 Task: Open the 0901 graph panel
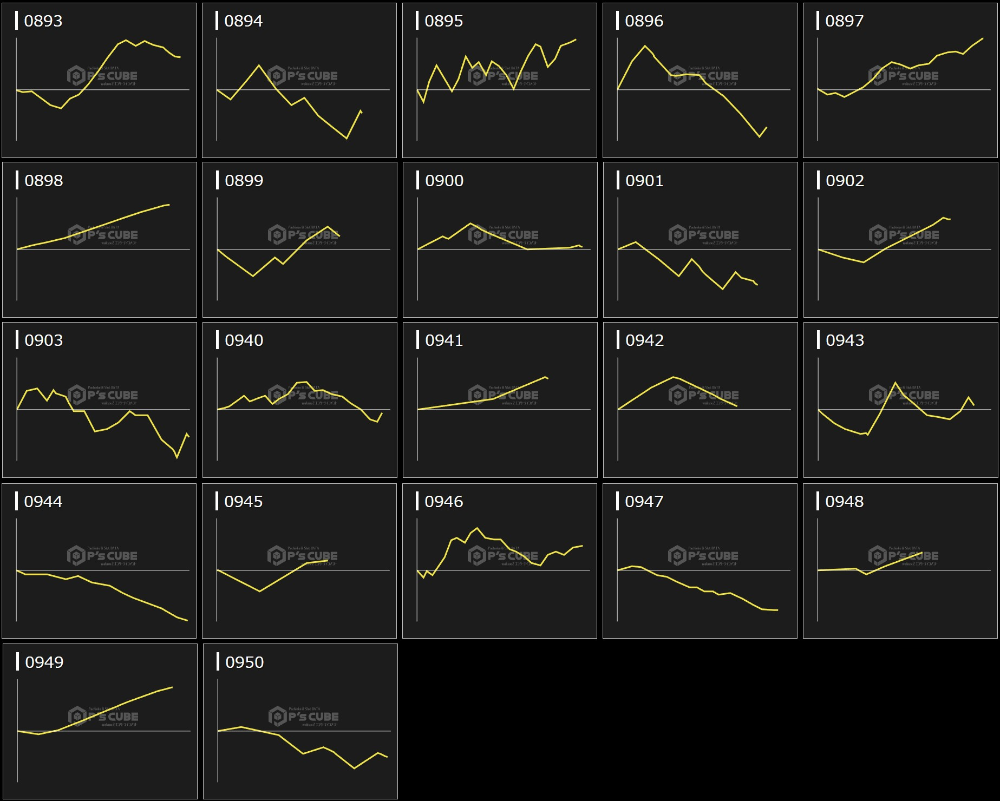click(x=699, y=240)
